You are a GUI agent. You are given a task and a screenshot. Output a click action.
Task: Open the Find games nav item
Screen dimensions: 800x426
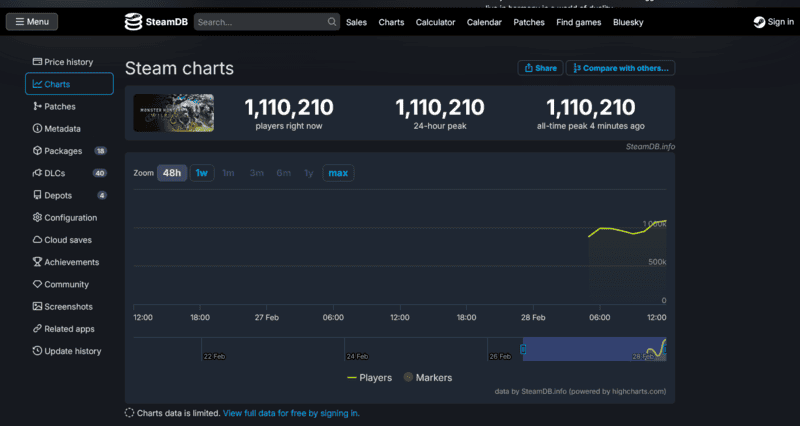(x=579, y=22)
